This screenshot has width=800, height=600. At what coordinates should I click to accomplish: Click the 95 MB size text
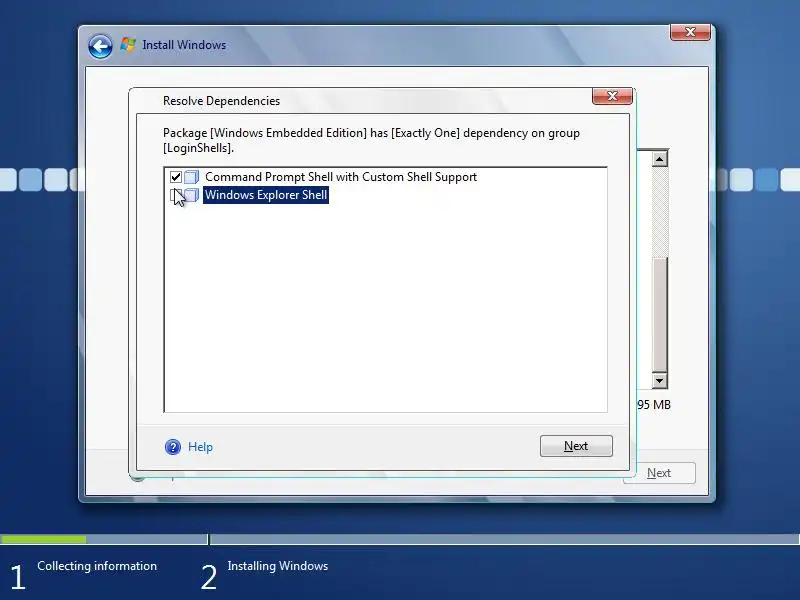click(654, 405)
